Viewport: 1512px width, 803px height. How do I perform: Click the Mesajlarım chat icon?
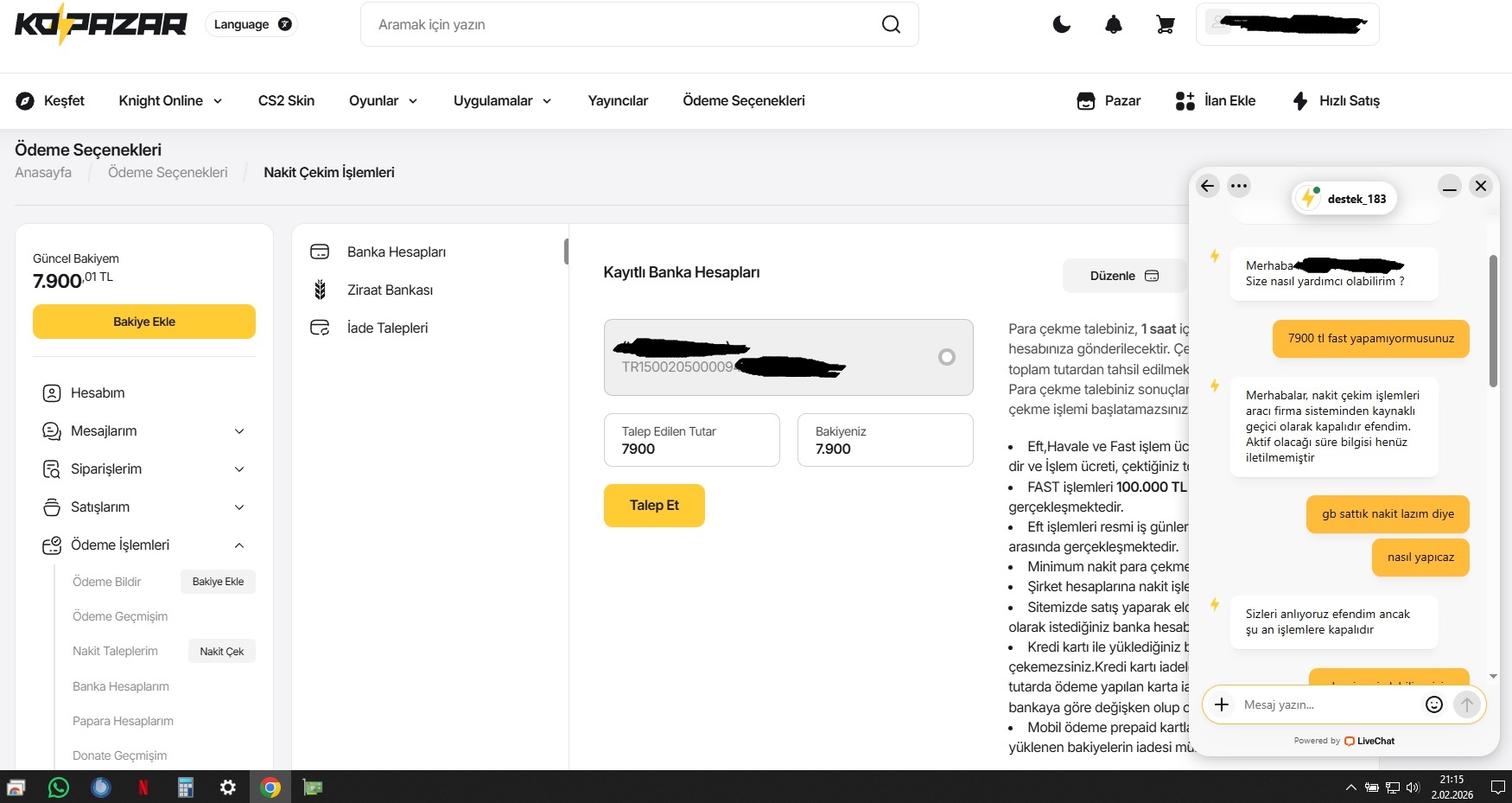pyautogui.click(x=52, y=430)
